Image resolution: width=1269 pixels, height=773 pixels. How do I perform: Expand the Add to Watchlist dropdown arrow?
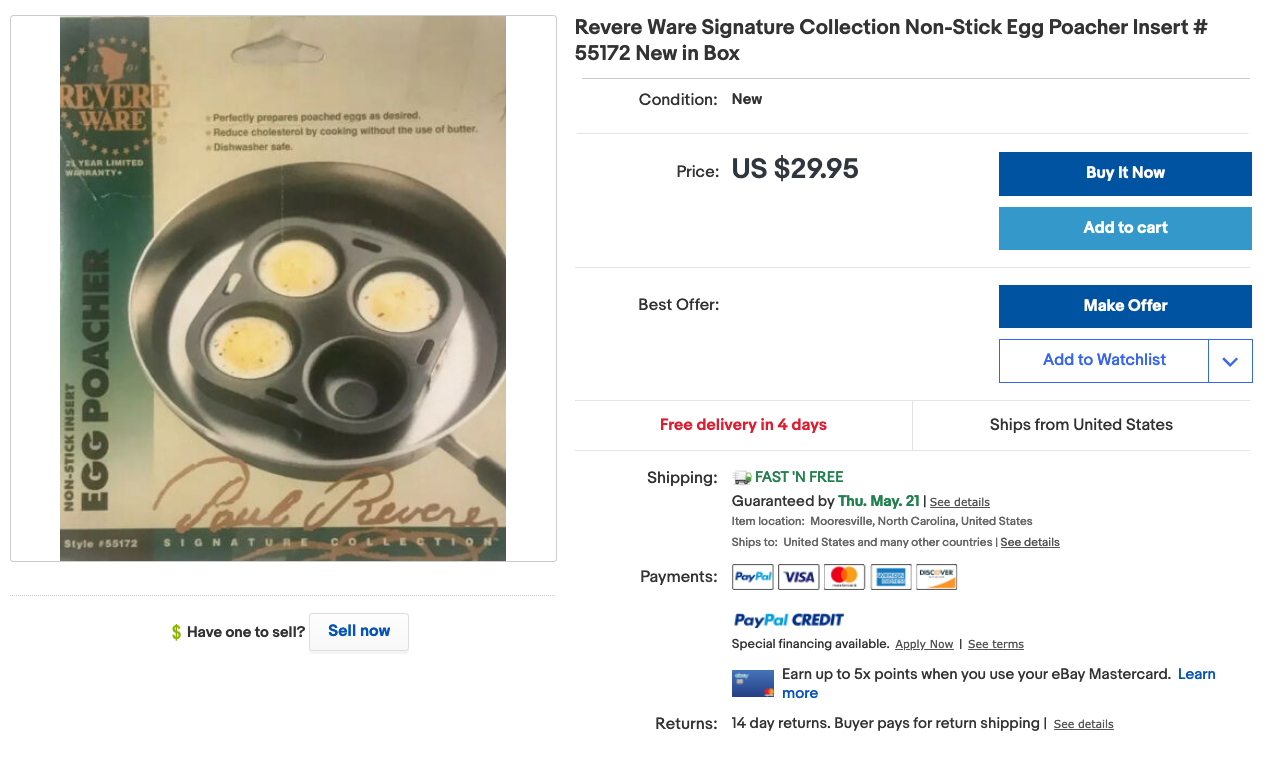(x=1230, y=361)
